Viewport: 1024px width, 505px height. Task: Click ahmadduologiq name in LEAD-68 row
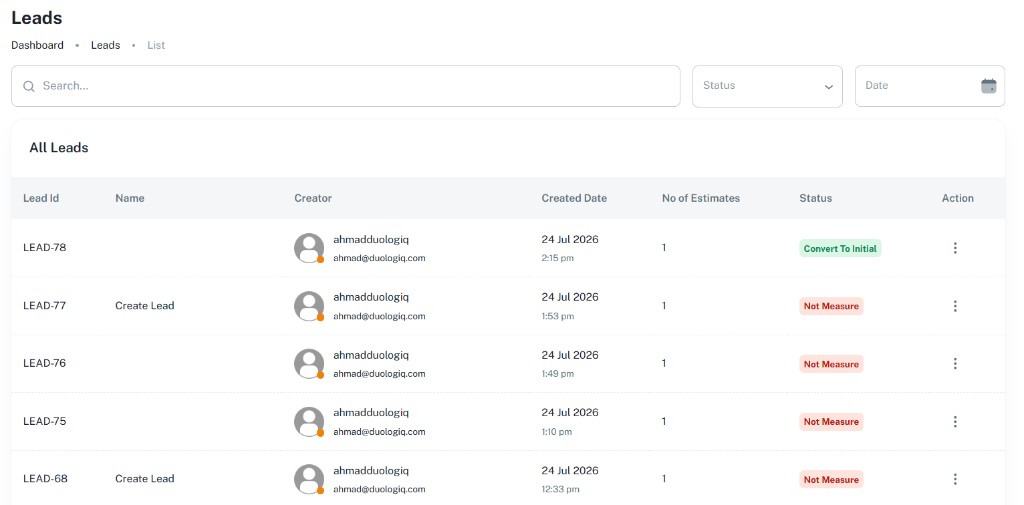(x=371, y=470)
